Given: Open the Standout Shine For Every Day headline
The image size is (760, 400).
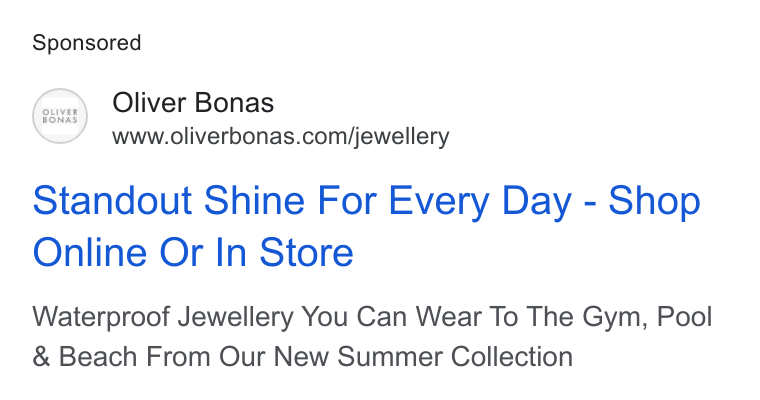Looking at the screenshot, I should tap(366, 200).
